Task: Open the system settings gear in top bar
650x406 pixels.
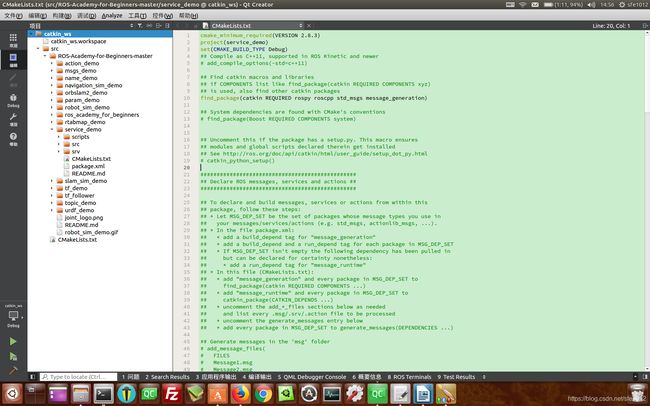Action: [x=622, y=5]
